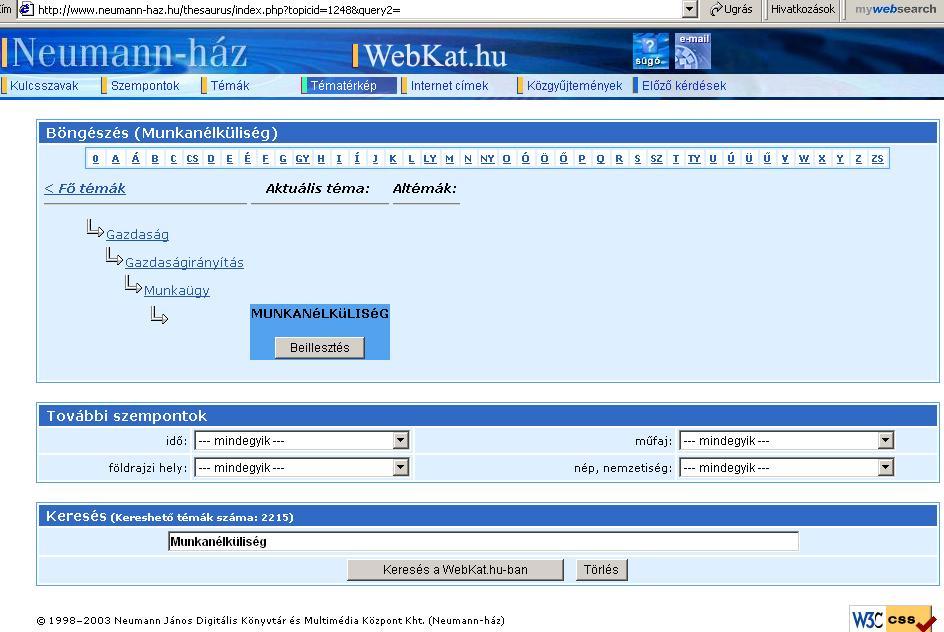Click the Törlés button
944x632 pixels.
601,569
